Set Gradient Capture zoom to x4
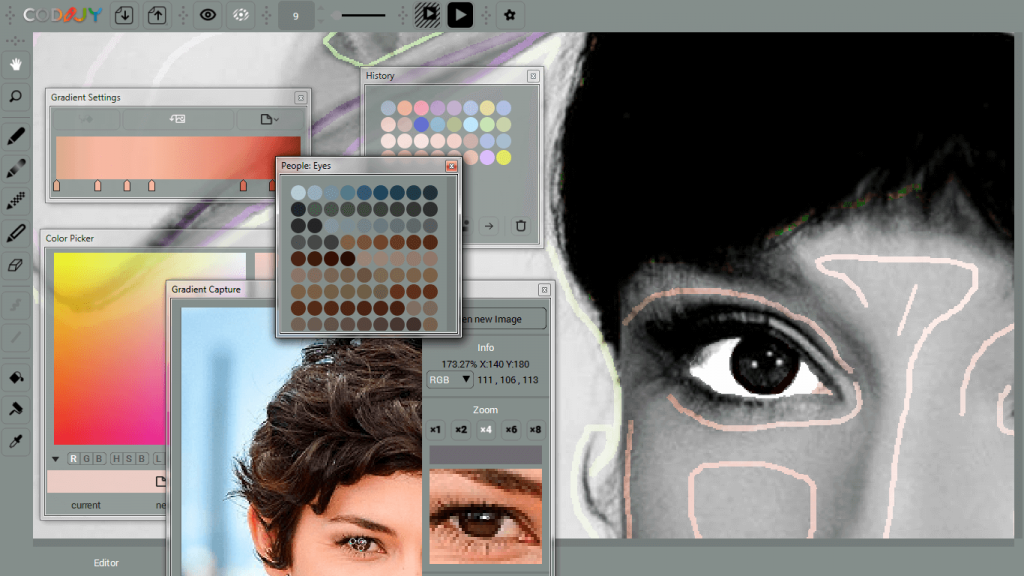 486,430
